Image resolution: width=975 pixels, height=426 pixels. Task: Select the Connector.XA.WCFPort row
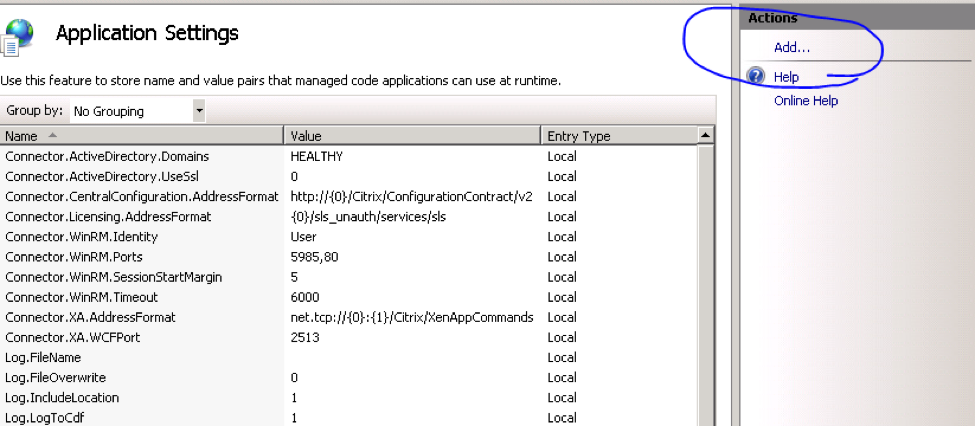[73, 337]
